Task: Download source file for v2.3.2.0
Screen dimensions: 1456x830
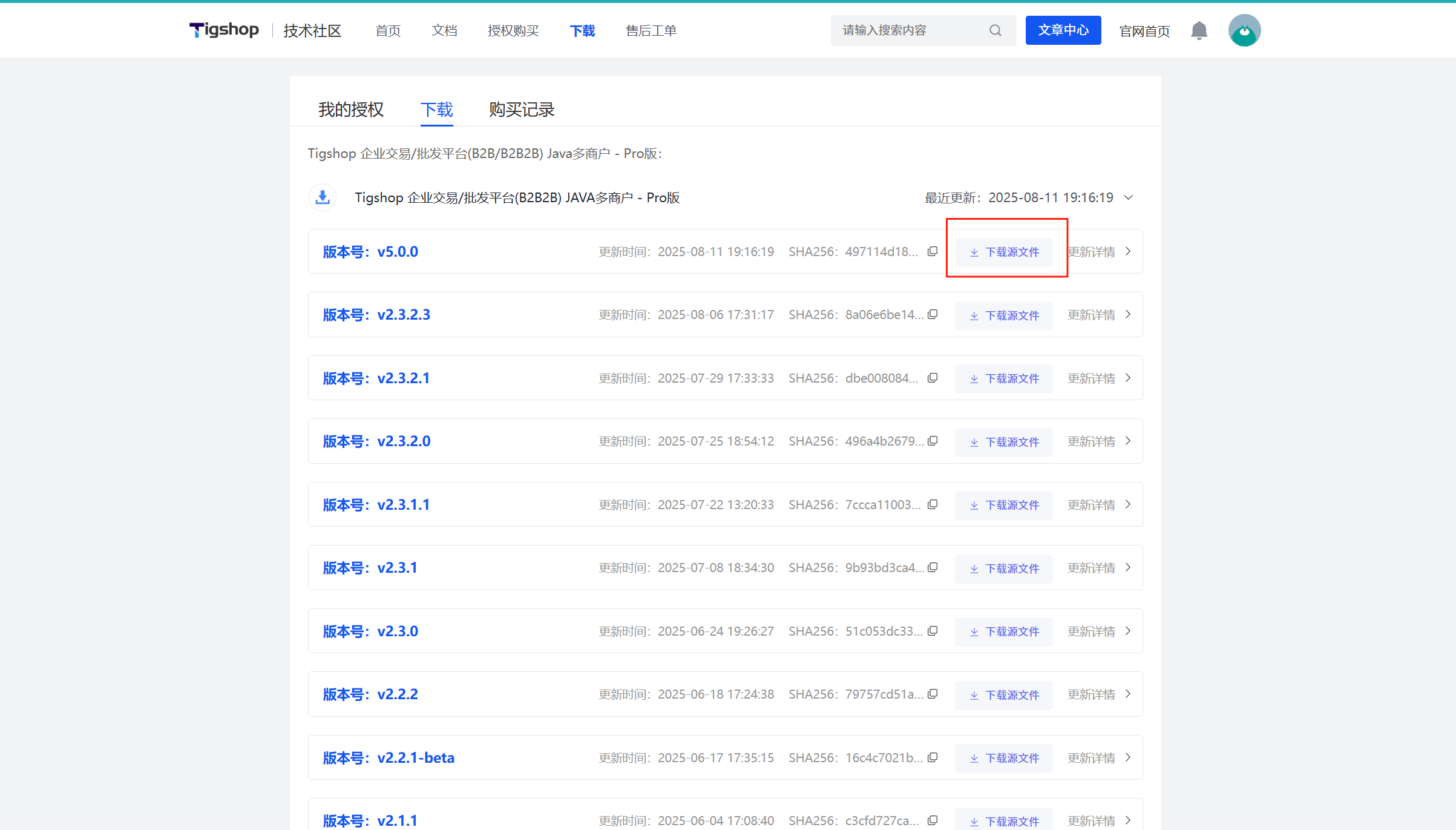Action: click(1003, 442)
